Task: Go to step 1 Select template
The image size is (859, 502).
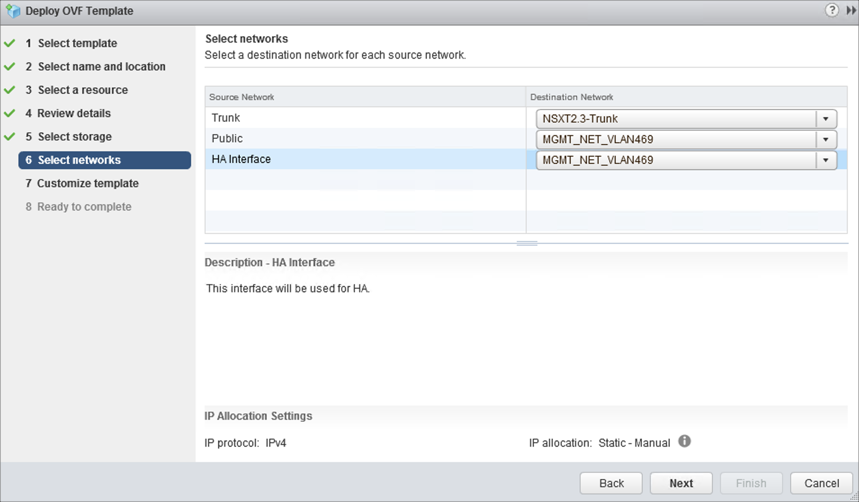Action: coord(71,43)
